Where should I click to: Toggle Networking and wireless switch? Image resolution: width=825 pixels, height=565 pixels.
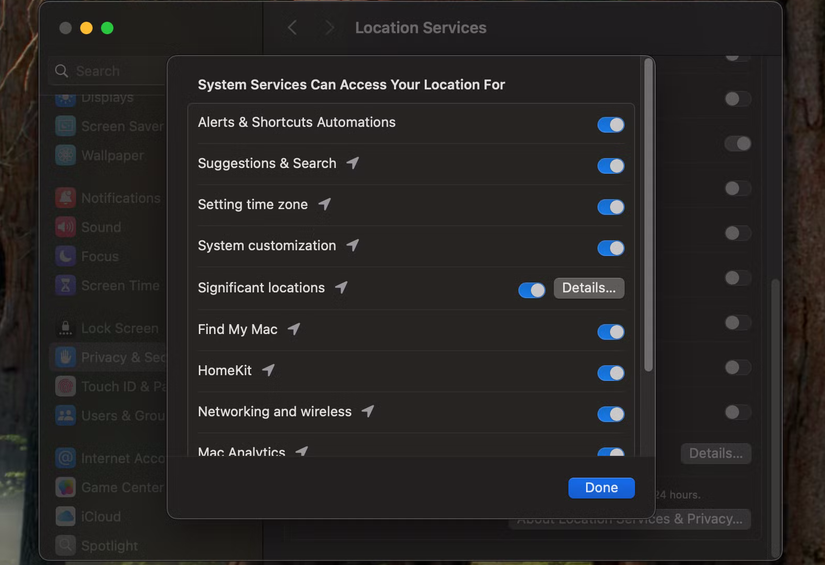click(610, 414)
